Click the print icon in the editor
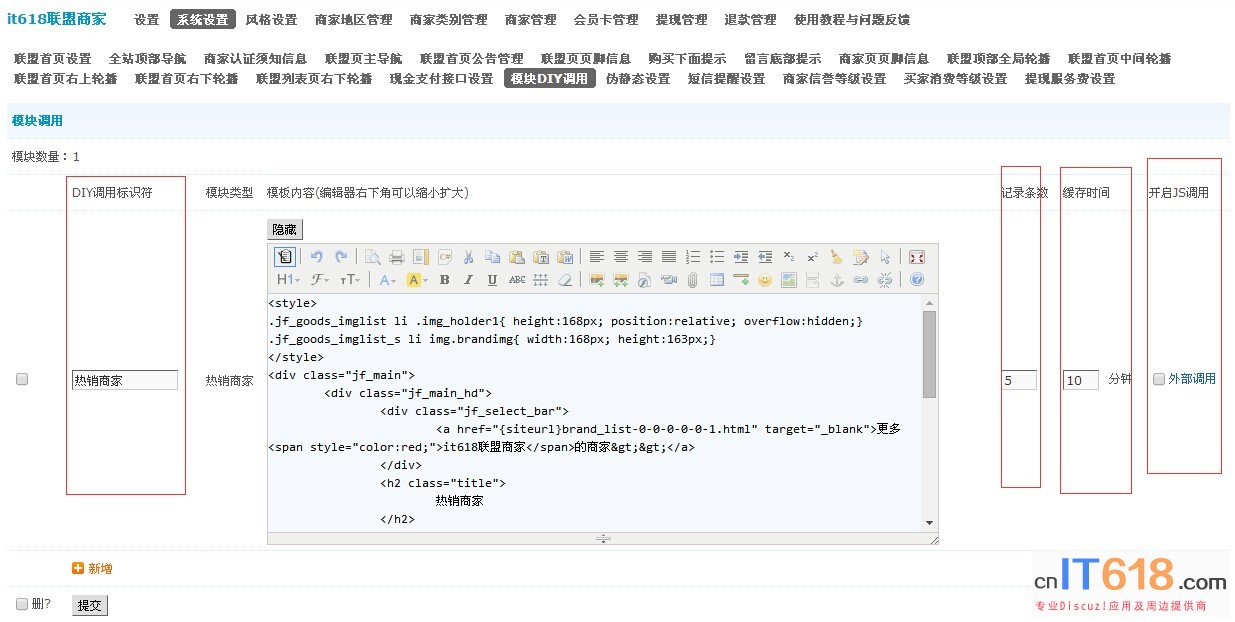The height and width of the screenshot is (622, 1235). click(397, 256)
